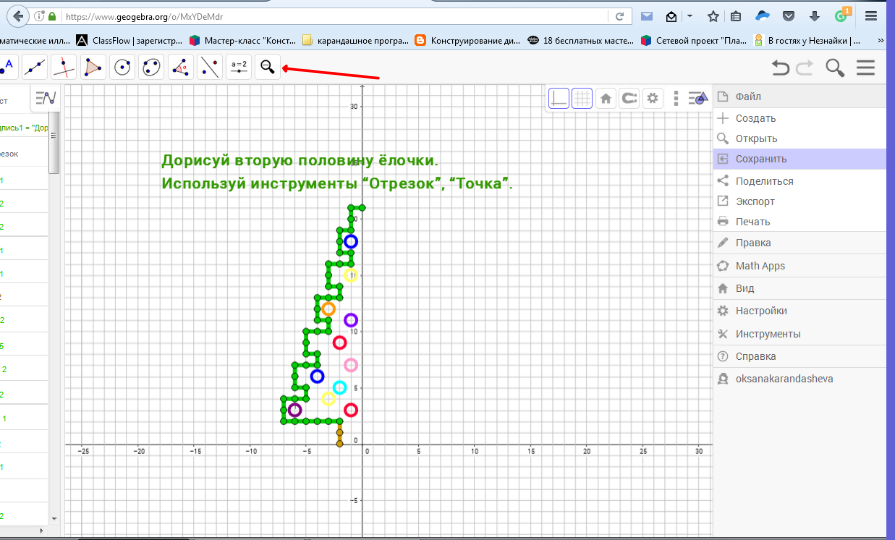This screenshot has height=540, width=895.
Task: Select the Circle with center tool
Action: click(122, 67)
